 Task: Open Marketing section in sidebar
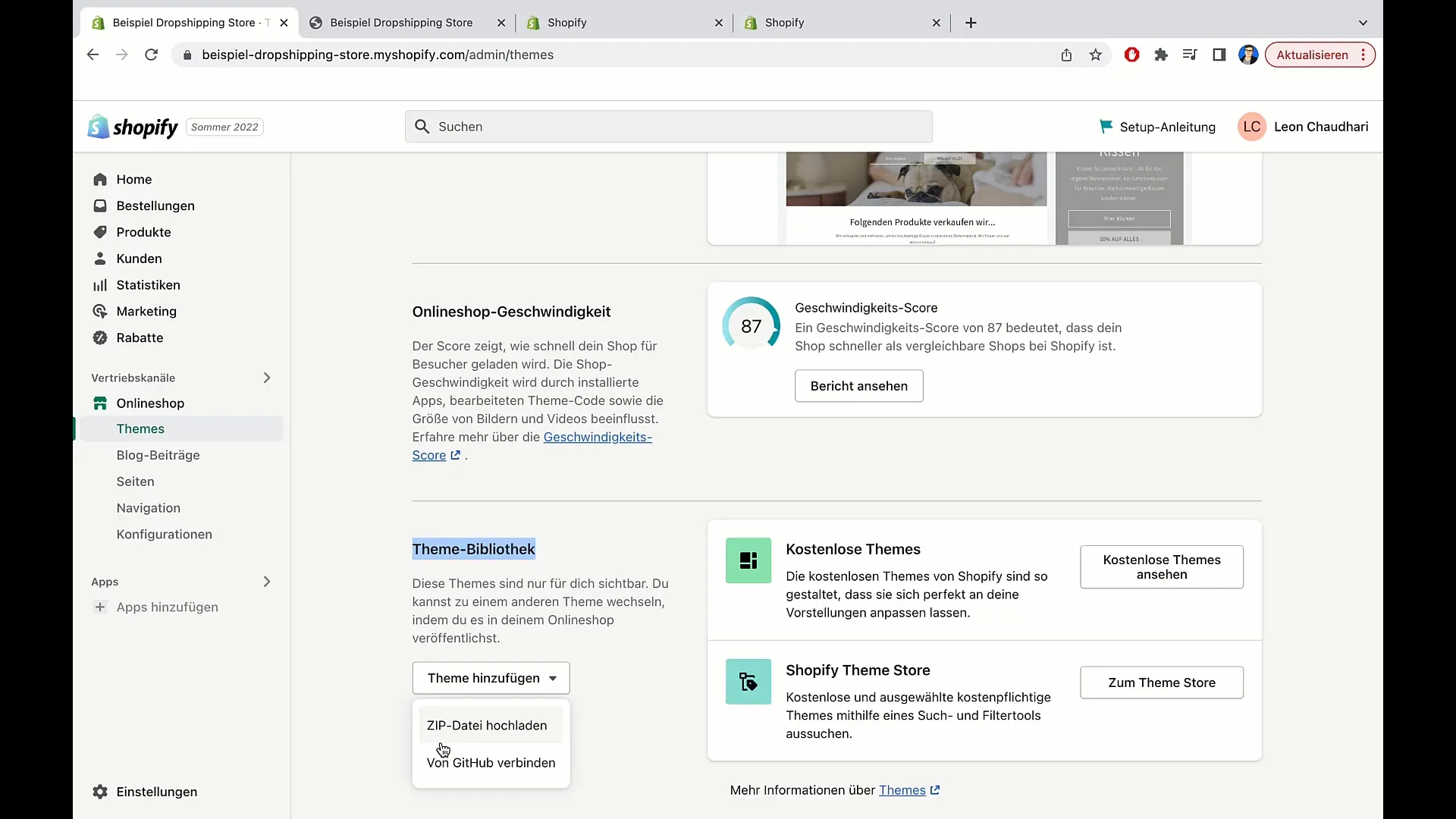(146, 311)
